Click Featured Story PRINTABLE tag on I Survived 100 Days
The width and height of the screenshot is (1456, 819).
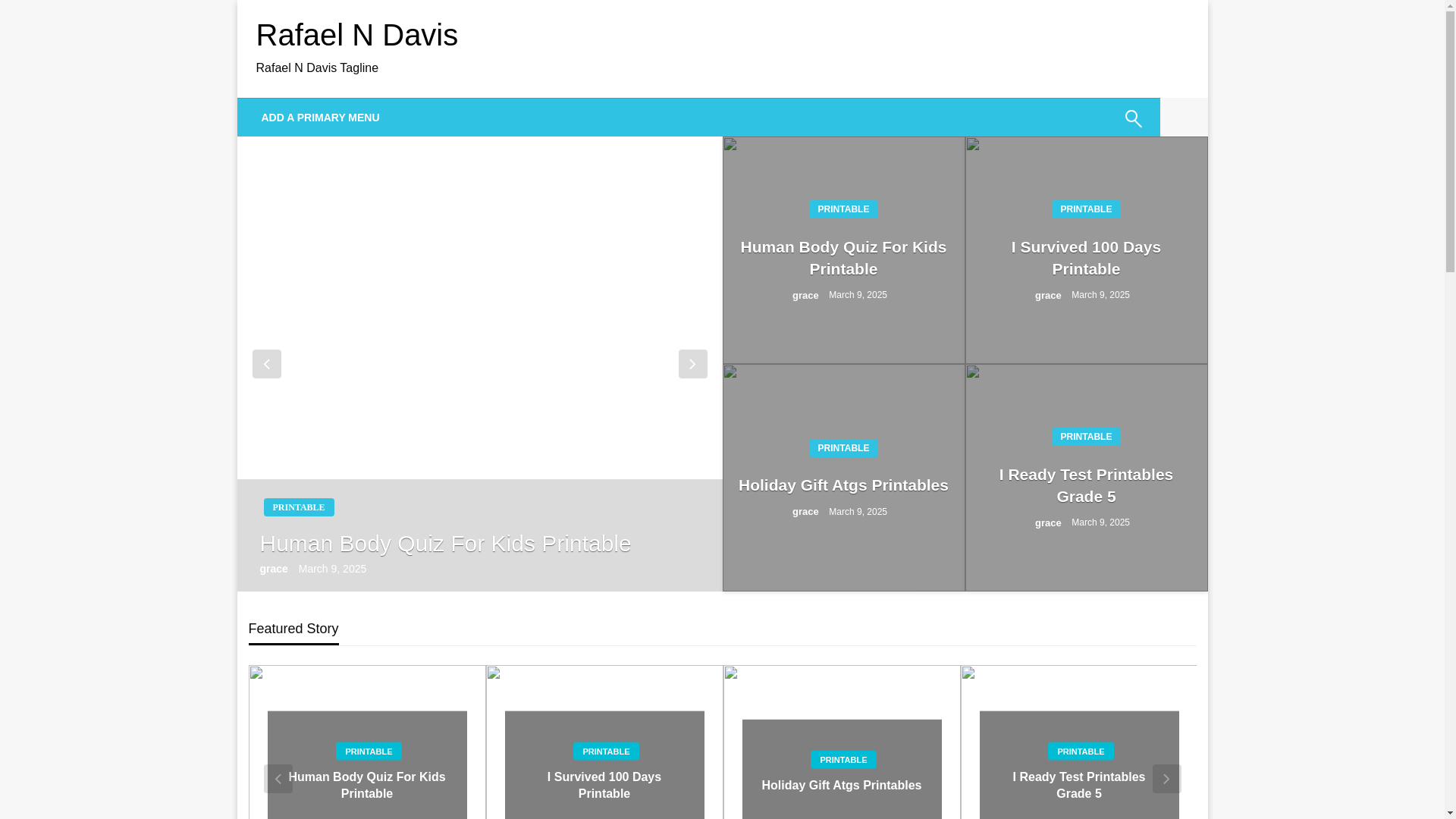point(606,752)
